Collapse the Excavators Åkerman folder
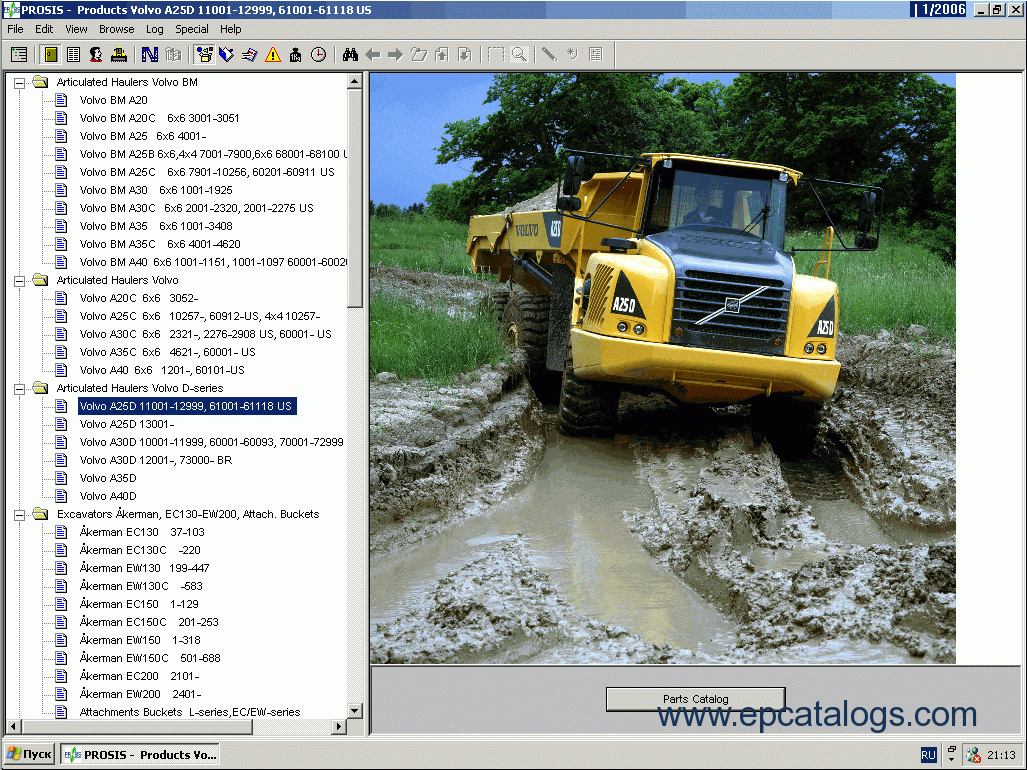The height and width of the screenshot is (770, 1027). point(20,515)
